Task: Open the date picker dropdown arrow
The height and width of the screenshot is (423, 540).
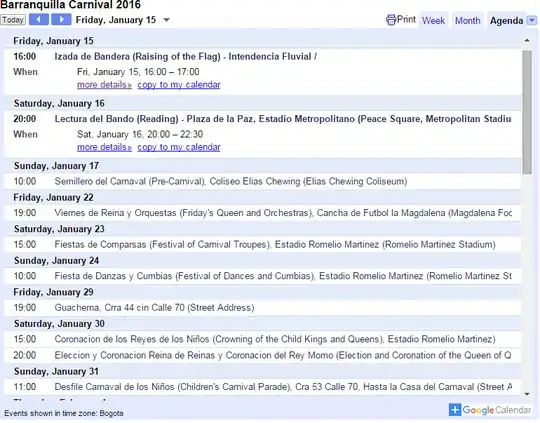Action: 166,20
